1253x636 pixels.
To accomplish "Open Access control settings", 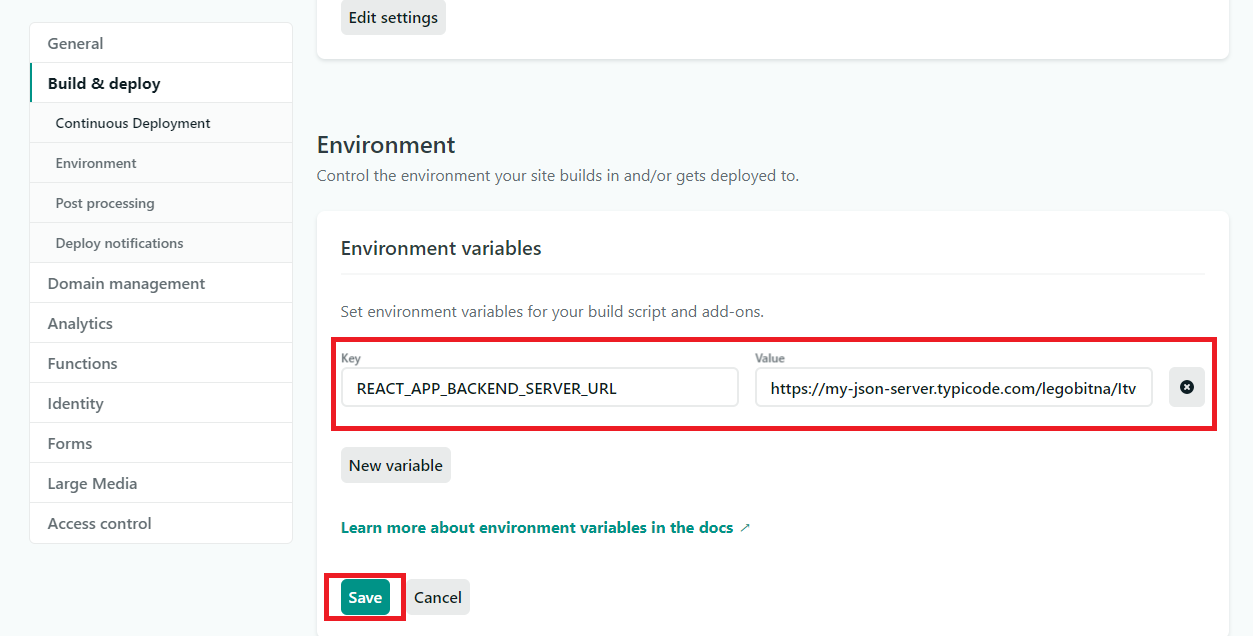I will pos(99,524).
